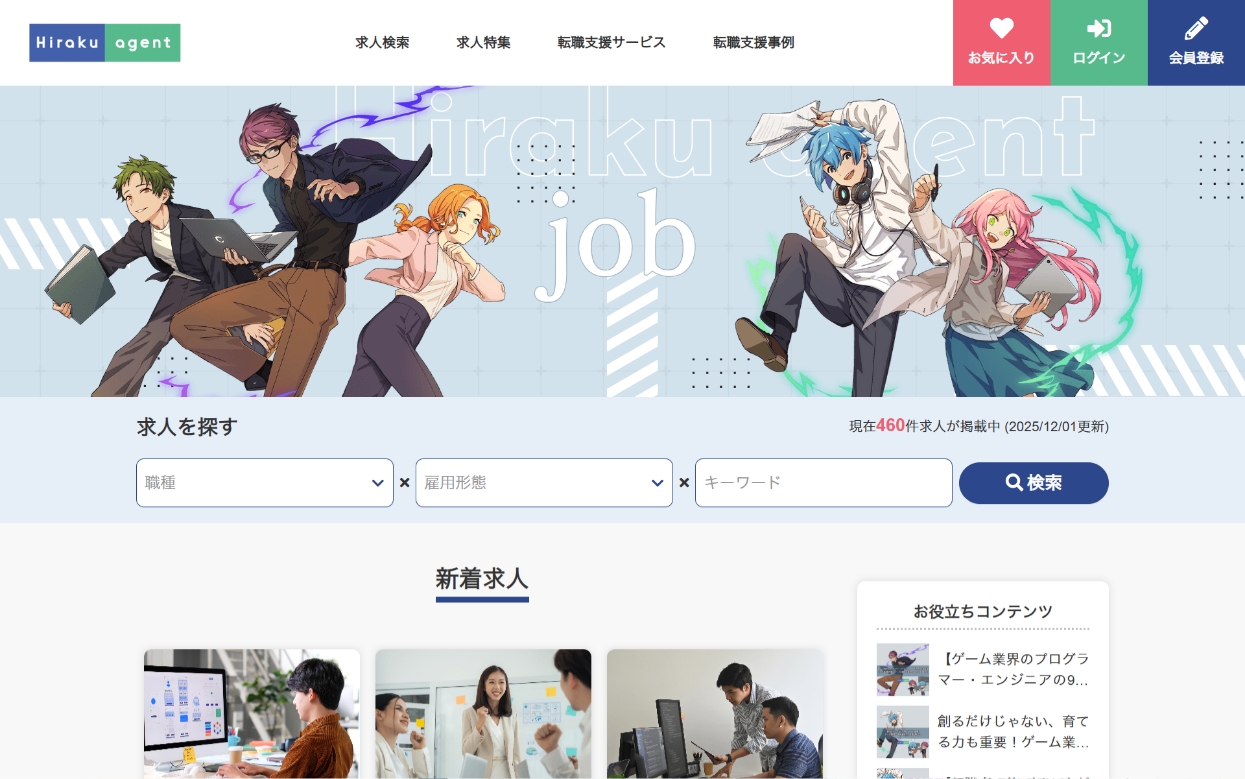Focus the キーワード input field
The height and width of the screenshot is (779, 1245).
pos(823,483)
